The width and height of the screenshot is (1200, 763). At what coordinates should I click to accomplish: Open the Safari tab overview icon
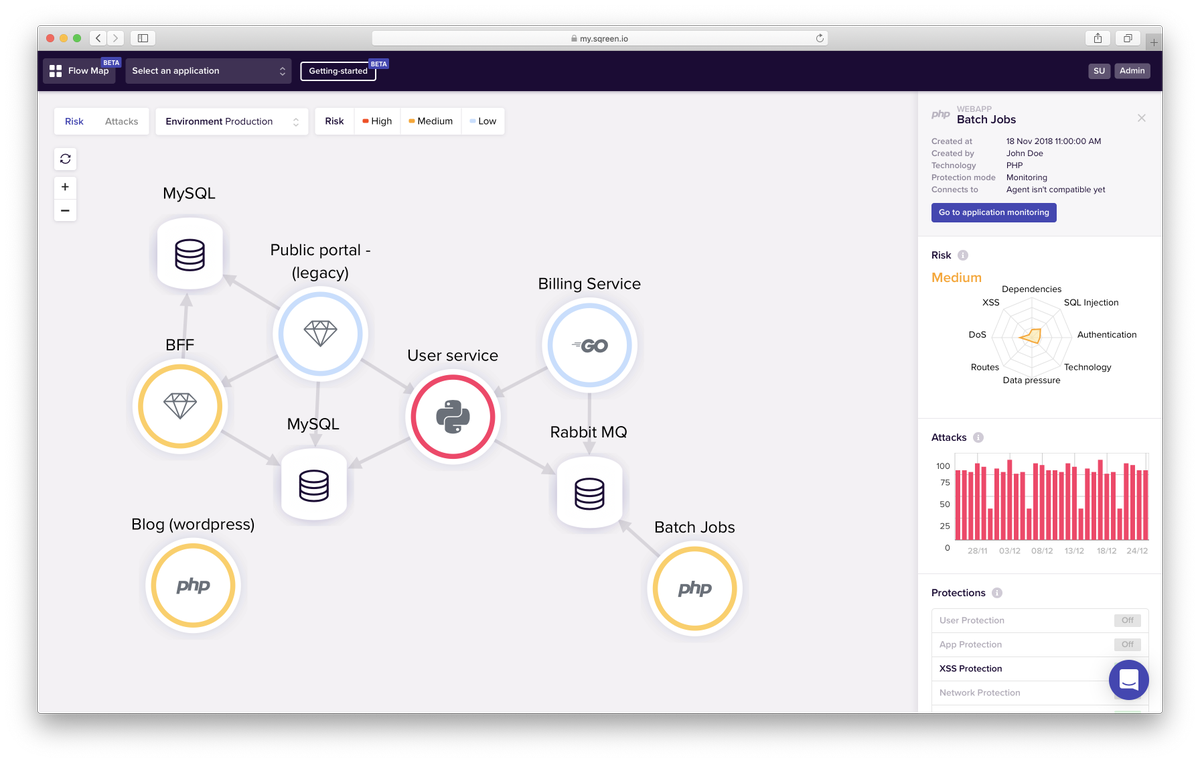click(x=1128, y=38)
